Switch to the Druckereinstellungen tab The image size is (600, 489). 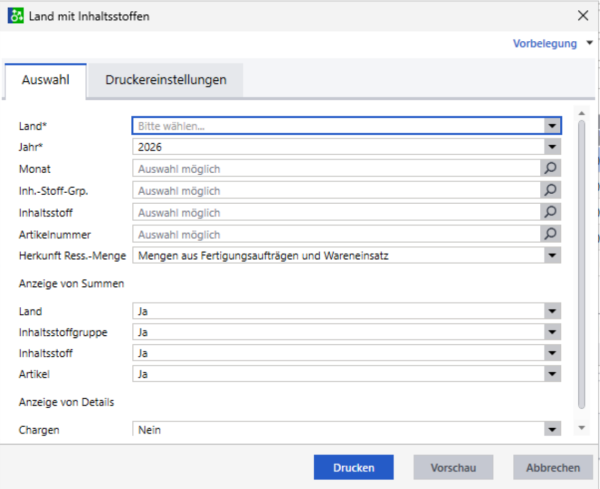click(x=166, y=80)
